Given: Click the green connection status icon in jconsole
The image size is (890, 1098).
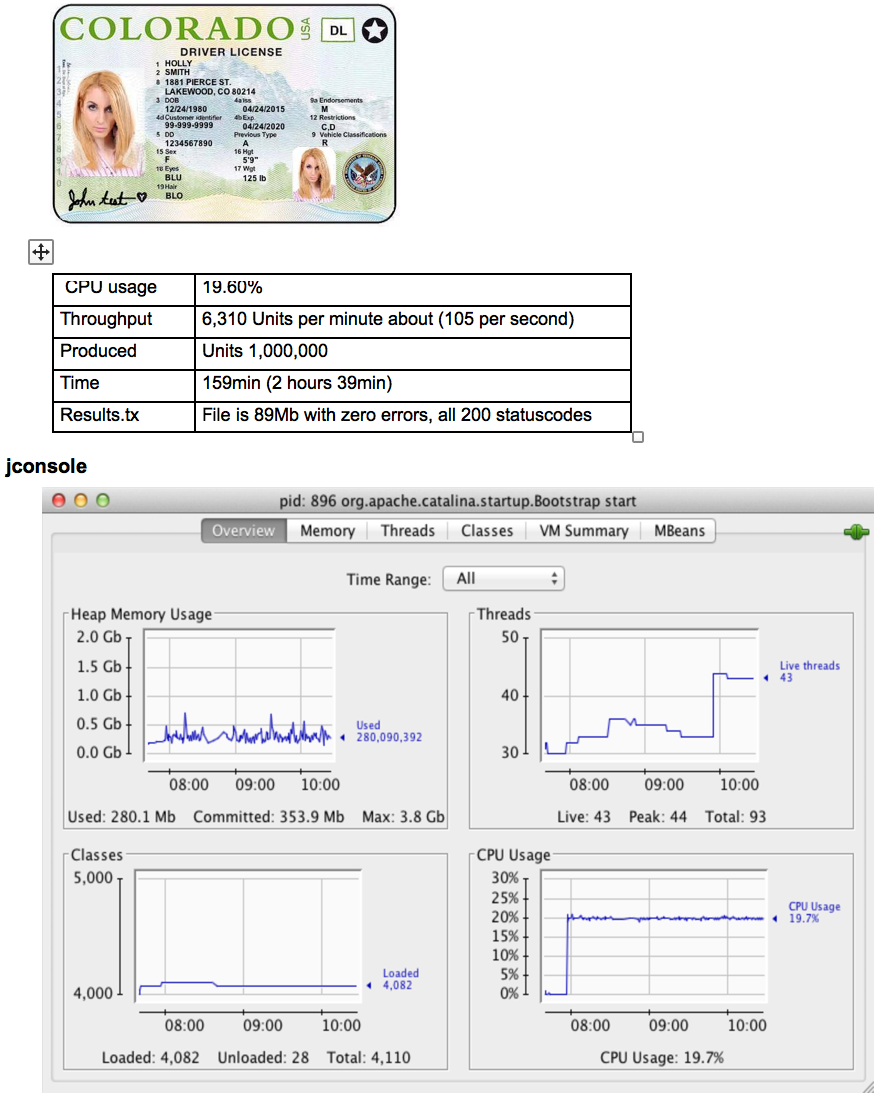Looking at the screenshot, I should (x=856, y=533).
